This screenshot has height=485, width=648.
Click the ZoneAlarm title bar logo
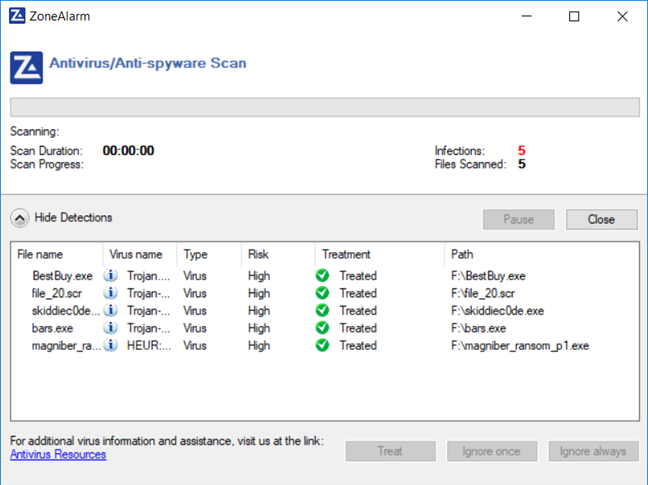pyautogui.click(x=17, y=16)
